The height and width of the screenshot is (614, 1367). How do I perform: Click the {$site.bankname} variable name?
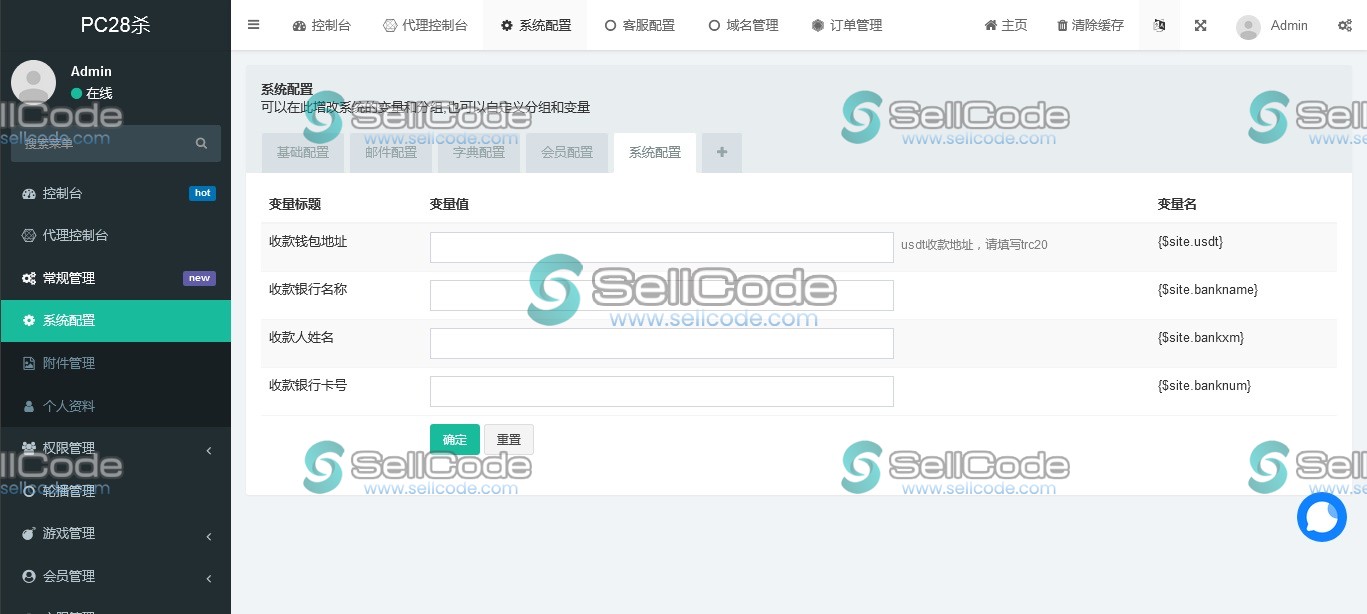(x=1208, y=290)
